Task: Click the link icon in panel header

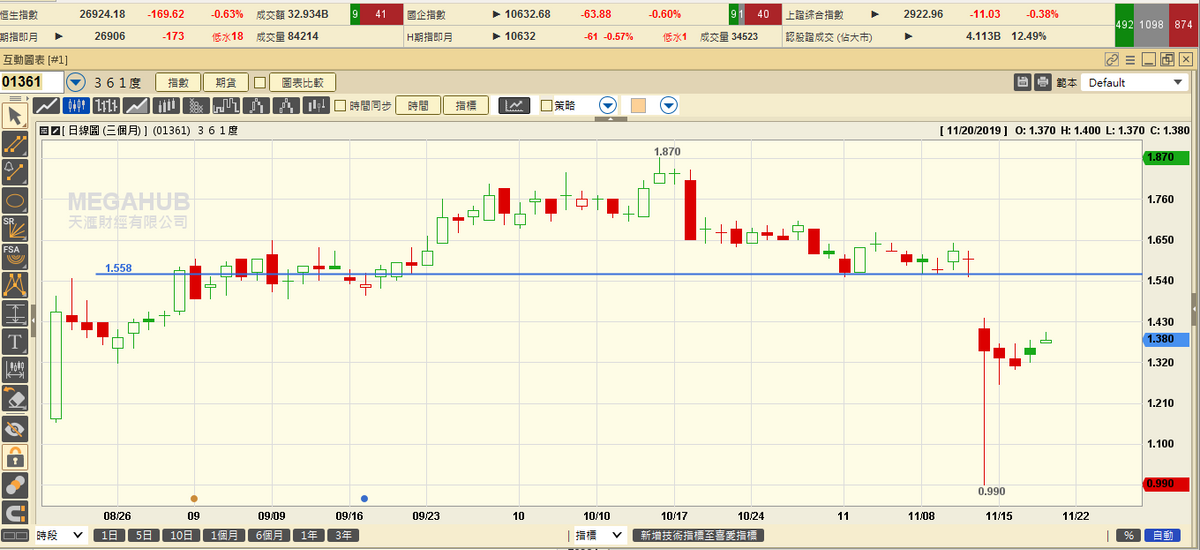Action: [x=1111, y=60]
